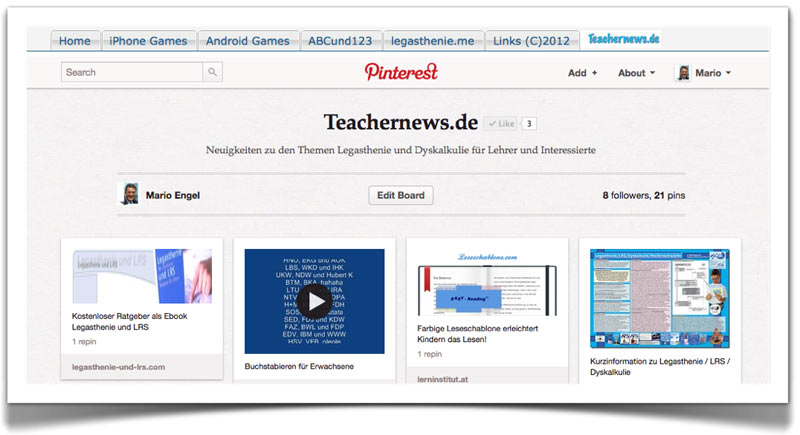Image resolution: width=800 pixels, height=435 pixels.
Task: Click the Pinterest logo
Action: pos(401,72)
